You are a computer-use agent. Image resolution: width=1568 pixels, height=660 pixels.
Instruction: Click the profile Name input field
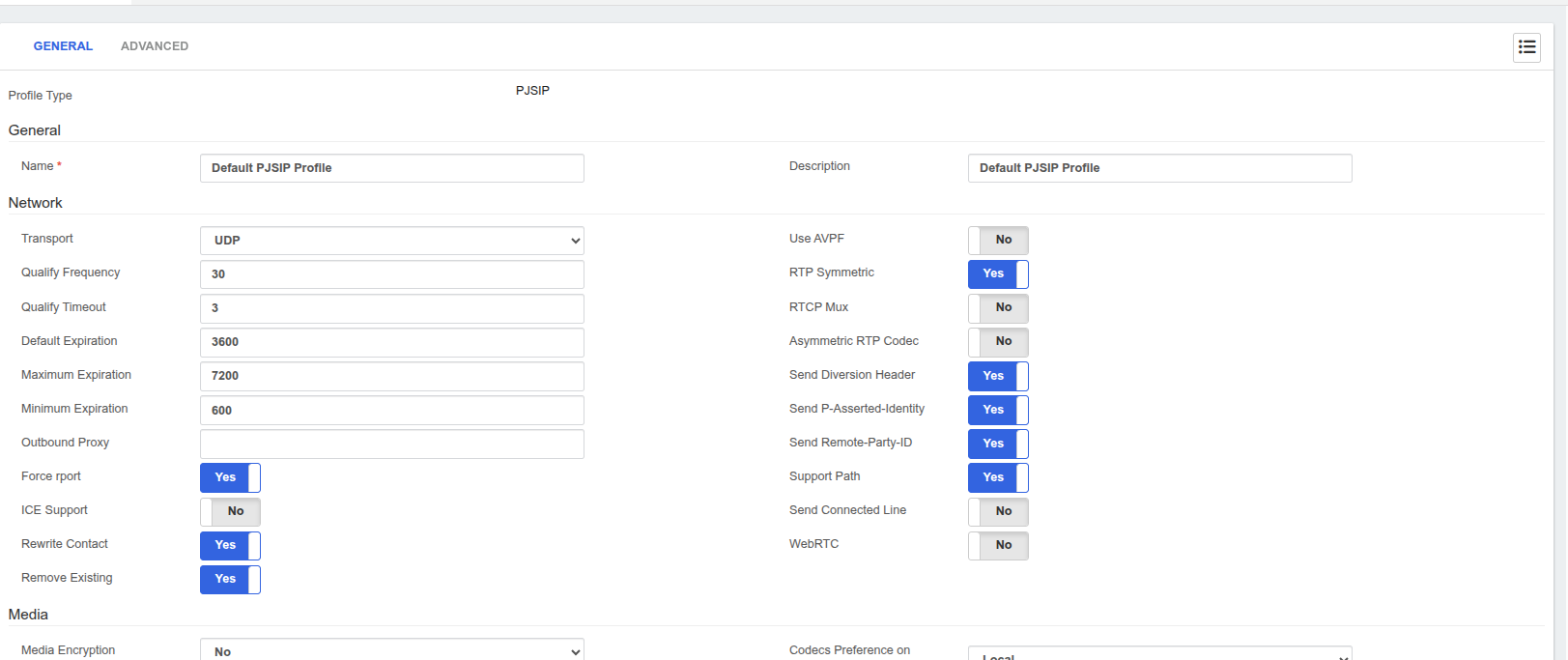(x=391, y=168)
